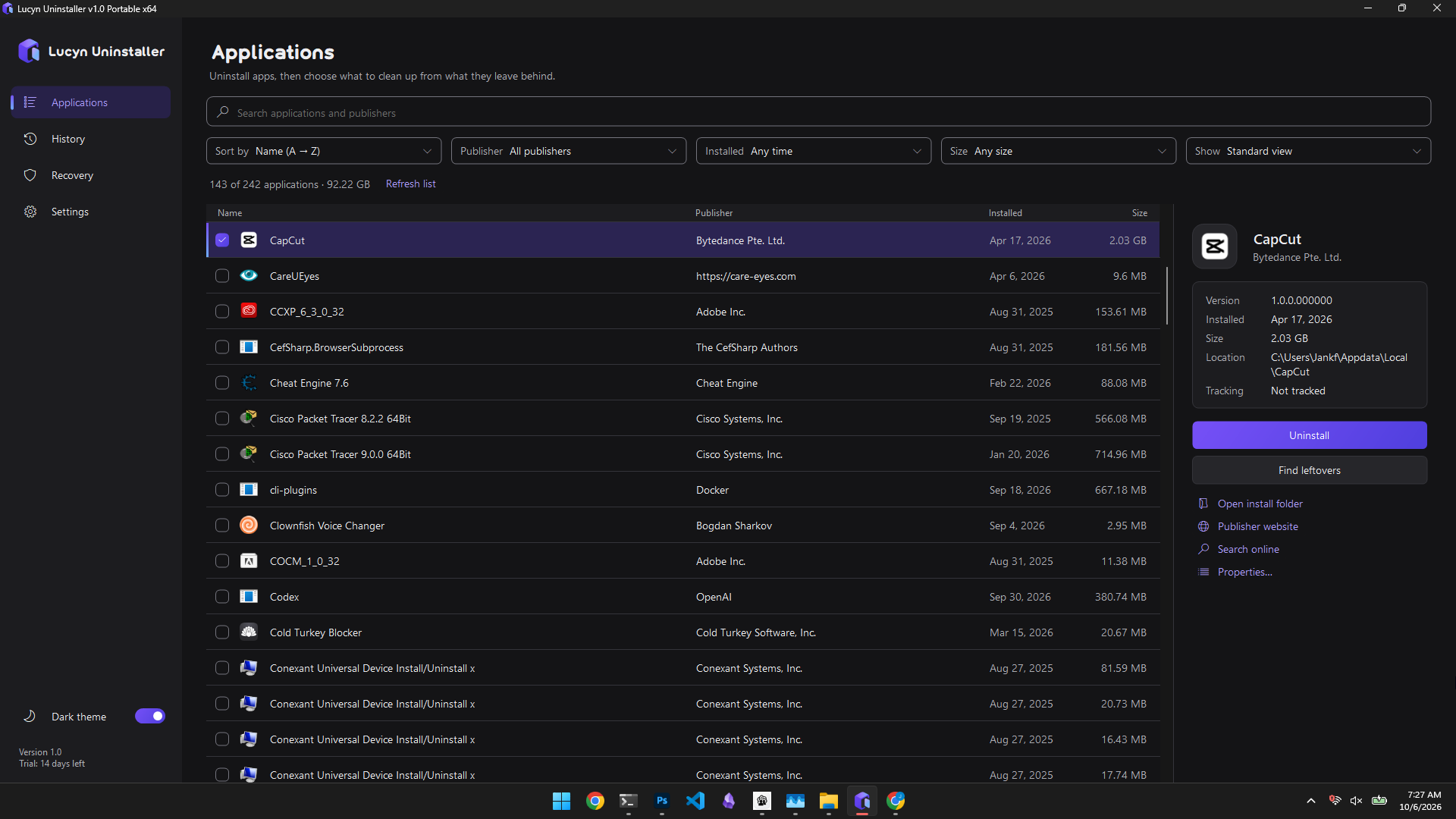This screenshot has height=819, width=1456.
Task: Click the Find leftovers button
Action: click(x=1309, y=470)
